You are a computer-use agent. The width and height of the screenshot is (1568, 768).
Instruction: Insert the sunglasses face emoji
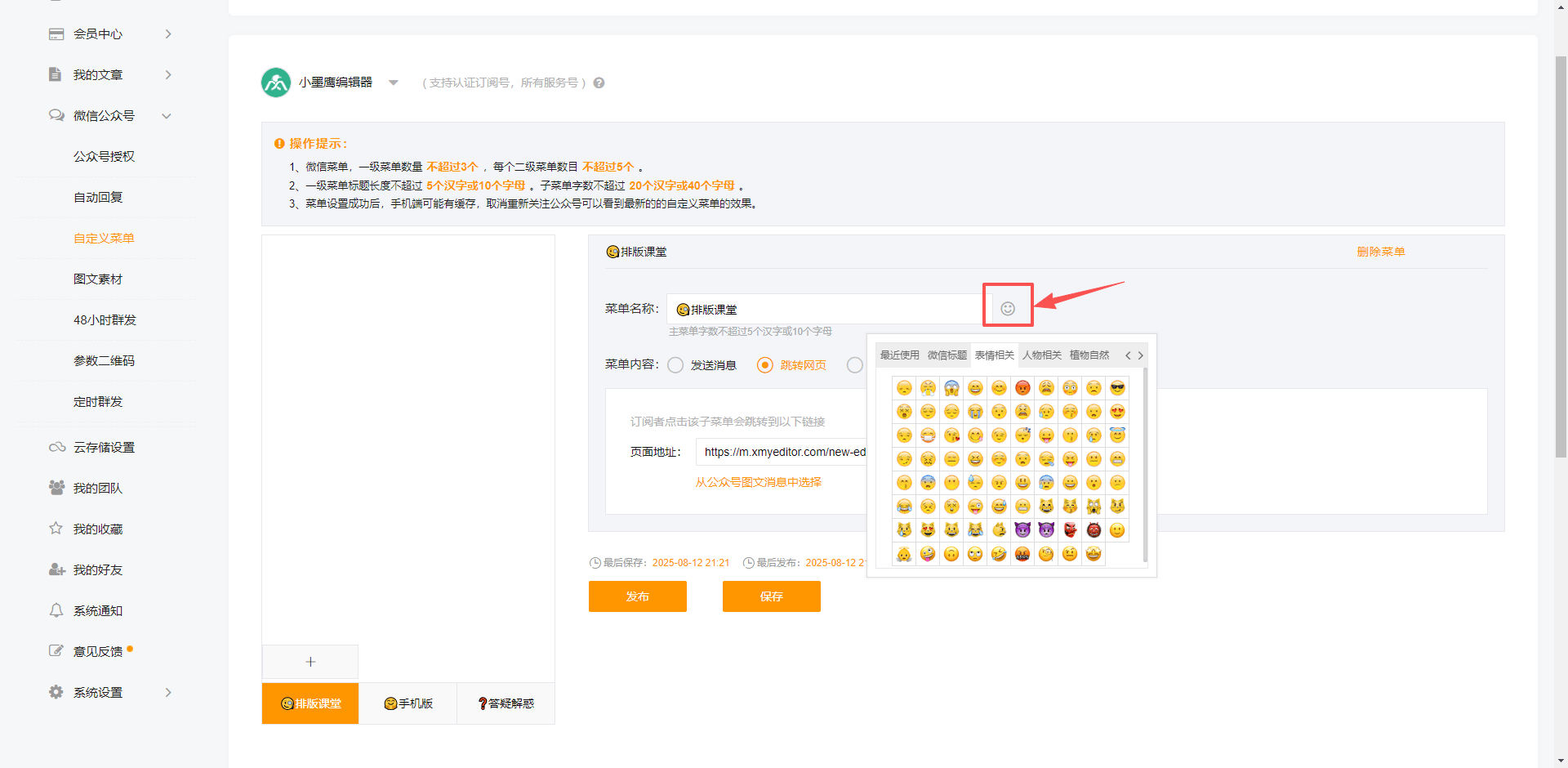pyautogui.click(x=1117, y=388)
